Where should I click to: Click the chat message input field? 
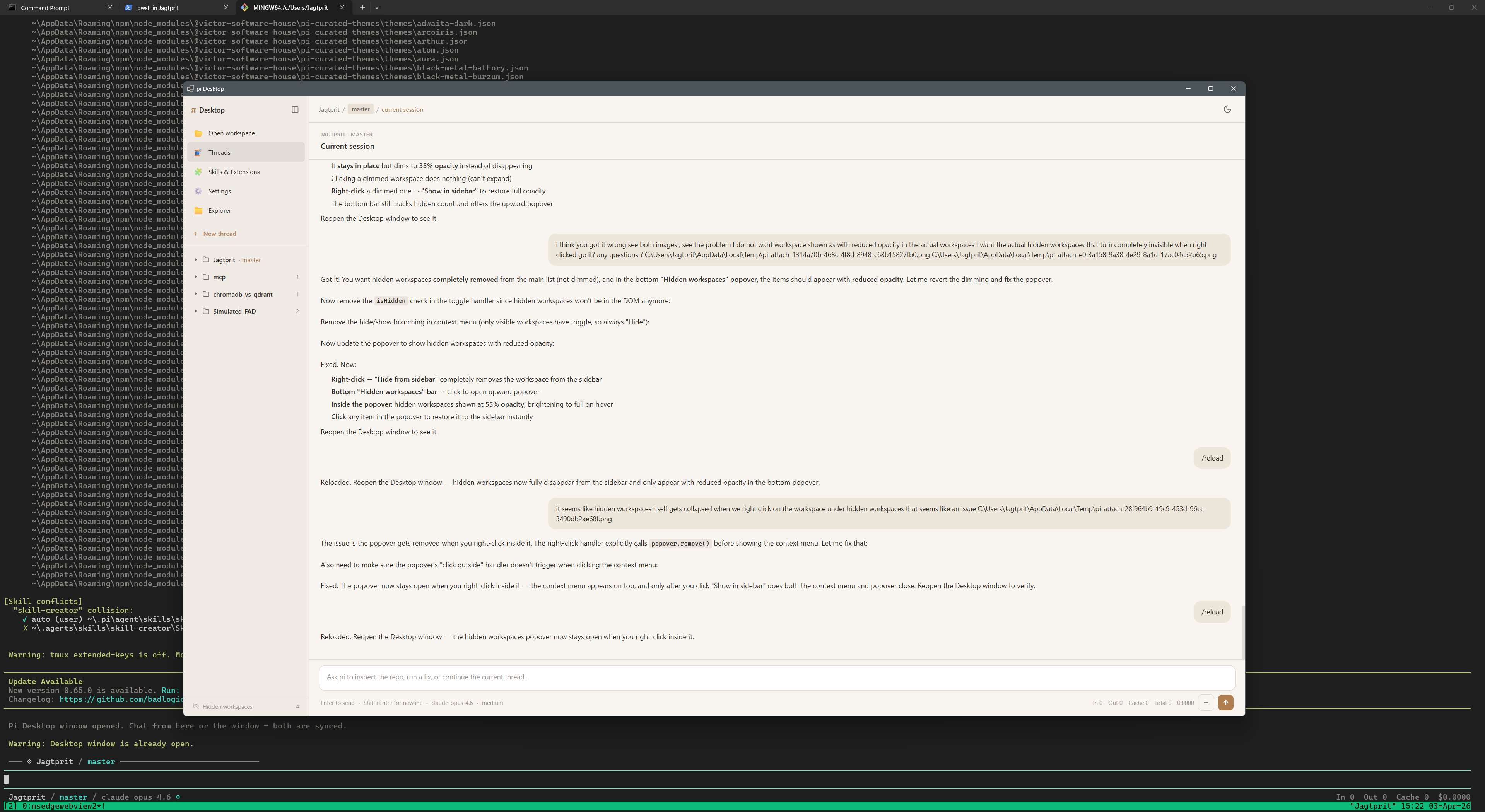coord(776,677)
